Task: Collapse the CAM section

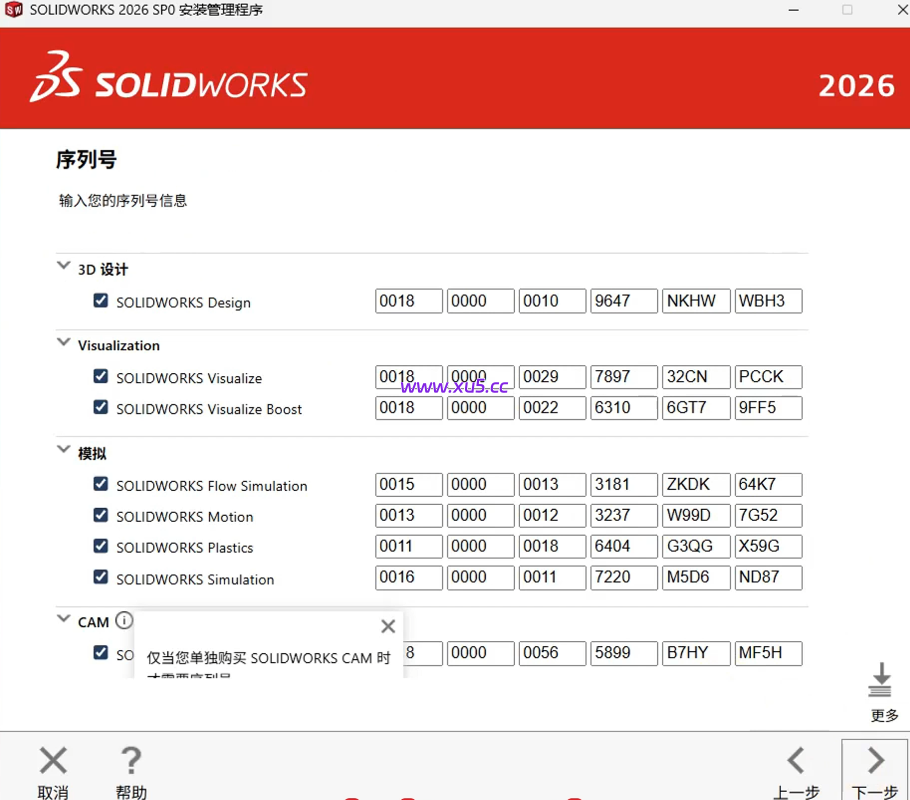Action: (x=63, y=621)
